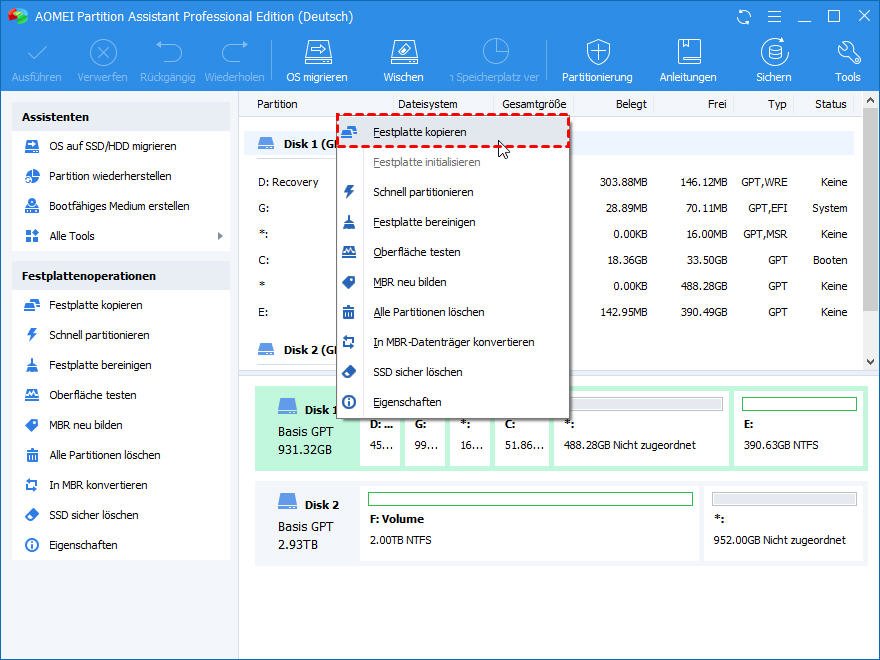Choose SSD sicher löschen in context menu
880x660 pixels.
[x=453, y=372]
